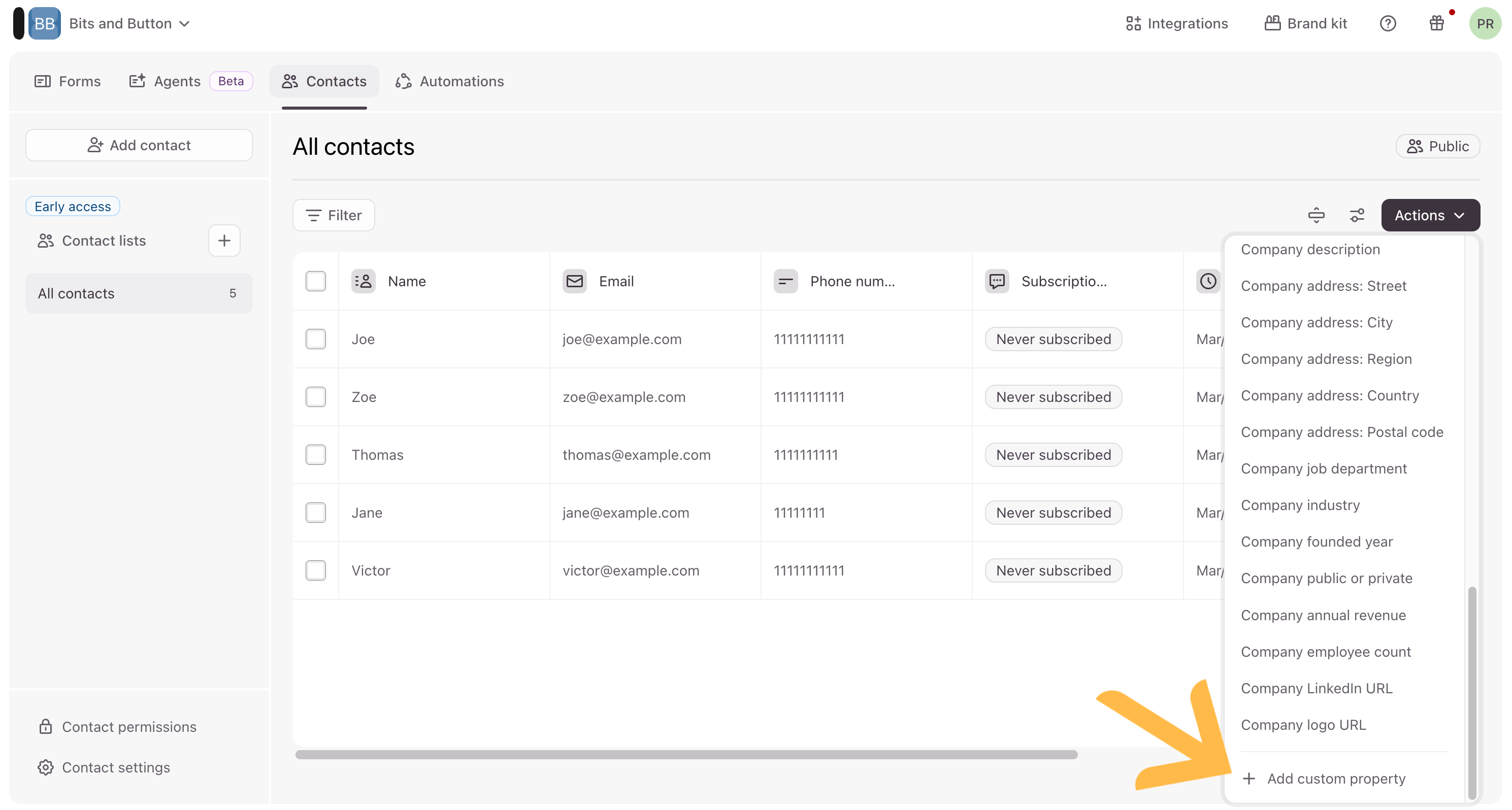
Task: Click the gift rewards icon
Action: [1436, 23]
